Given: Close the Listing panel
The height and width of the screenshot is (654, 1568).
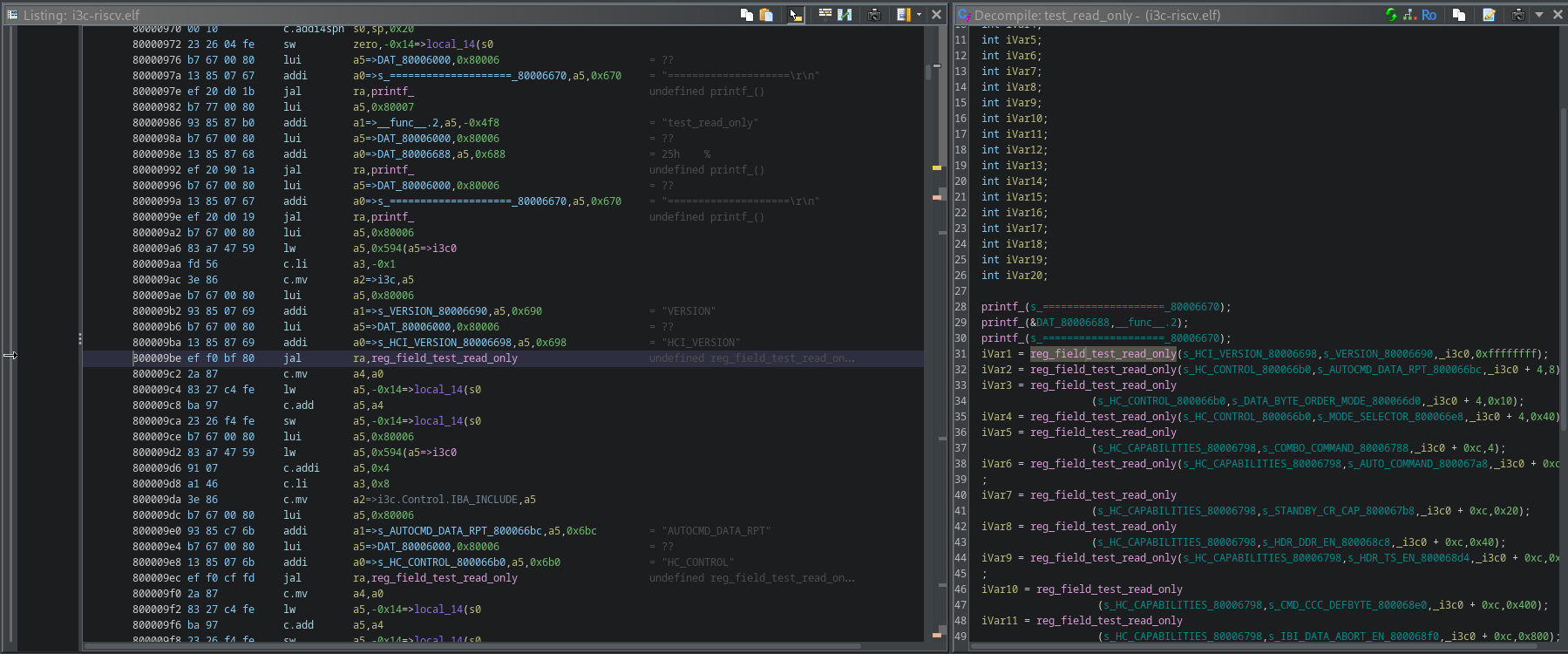Looking at the screenshot, I should tap(936, 14).
